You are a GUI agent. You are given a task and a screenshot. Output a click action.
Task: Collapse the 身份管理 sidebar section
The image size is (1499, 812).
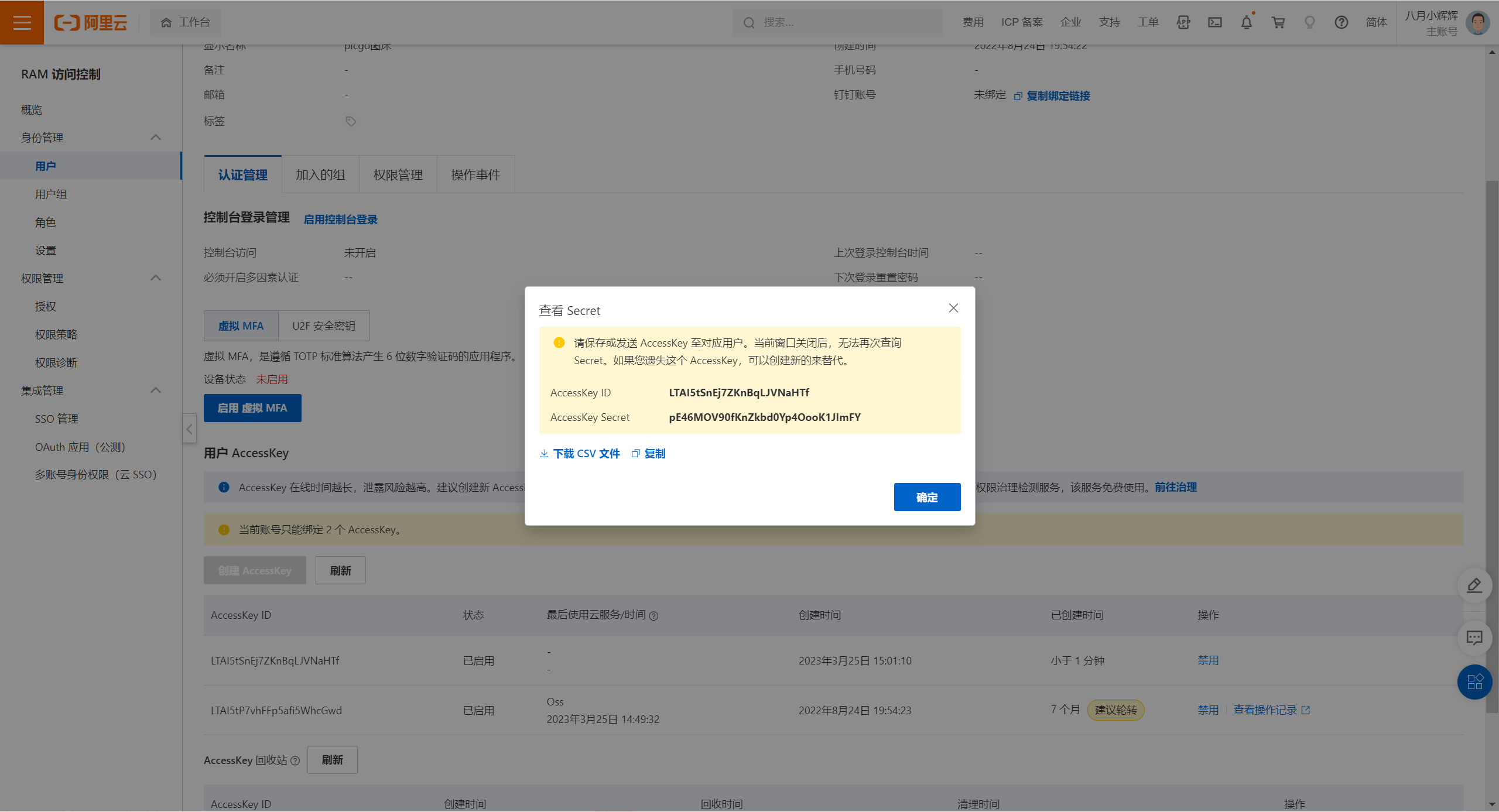tap(156, 138)
